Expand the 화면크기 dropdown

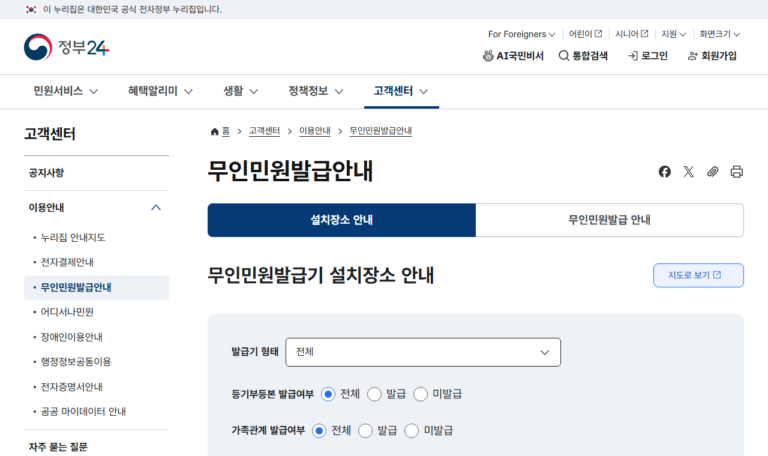tap(720, 34)
